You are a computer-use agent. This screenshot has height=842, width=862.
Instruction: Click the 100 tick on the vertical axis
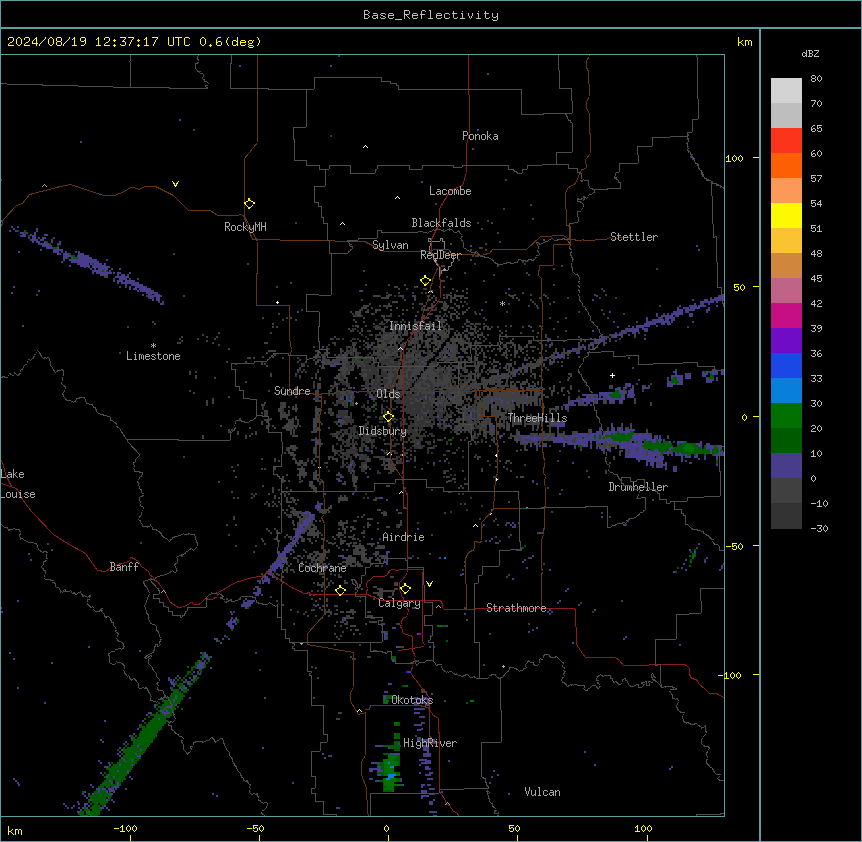click(x=734, y=158)
